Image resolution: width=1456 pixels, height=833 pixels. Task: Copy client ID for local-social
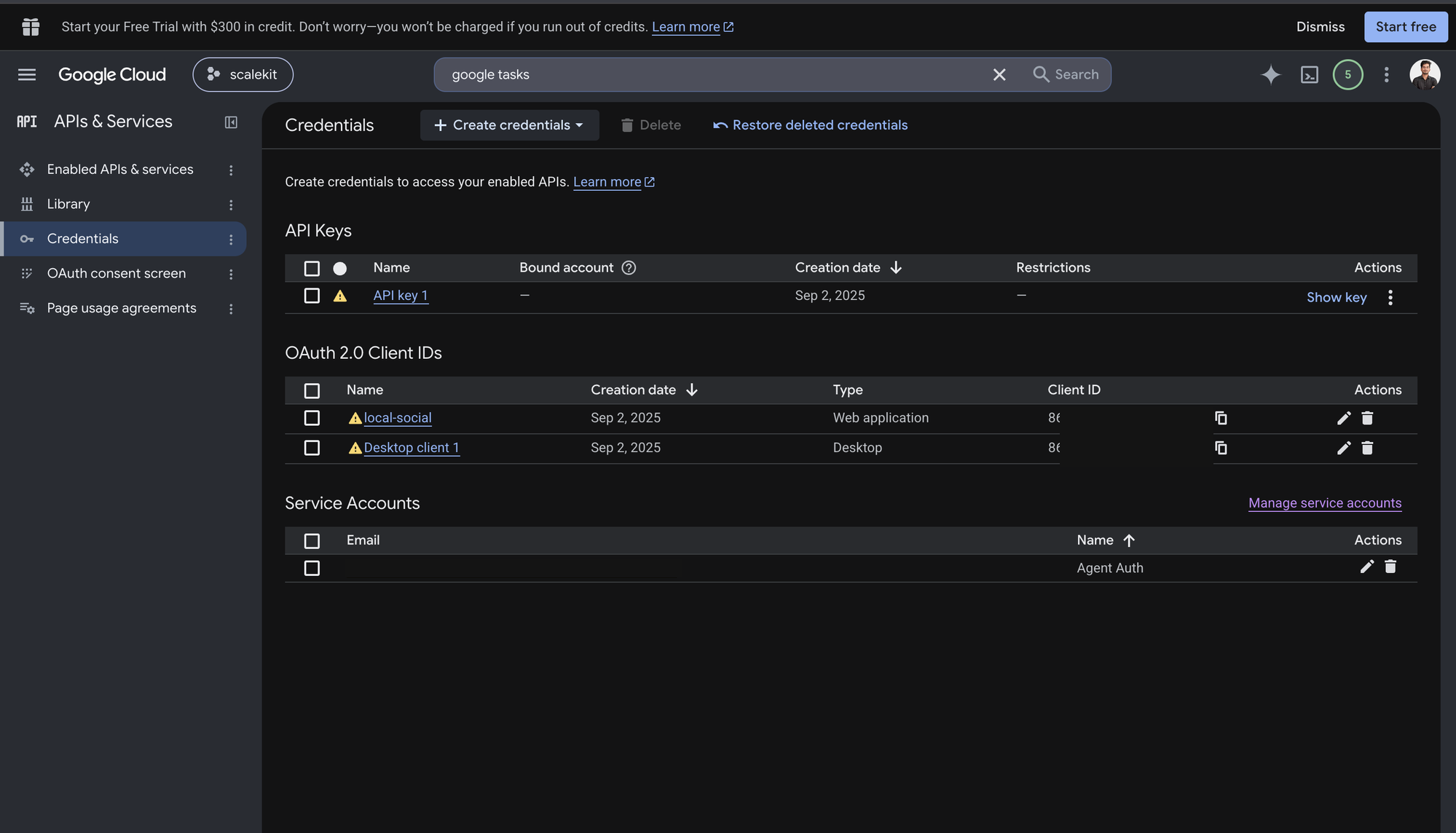1221,418
